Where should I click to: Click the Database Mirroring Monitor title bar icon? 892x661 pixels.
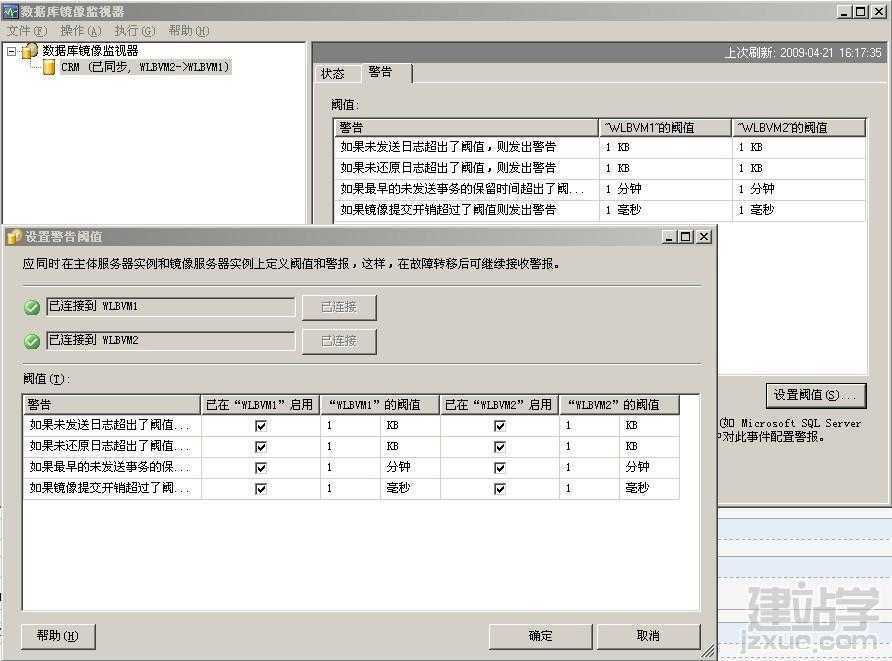10,11
